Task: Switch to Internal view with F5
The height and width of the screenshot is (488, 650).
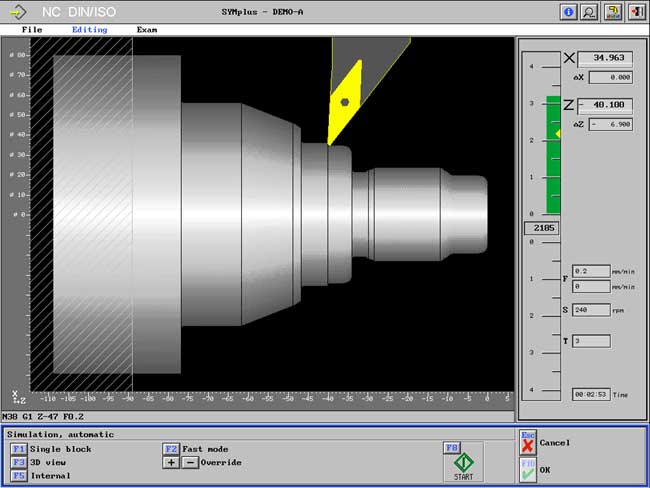Action: pos(18,475)
